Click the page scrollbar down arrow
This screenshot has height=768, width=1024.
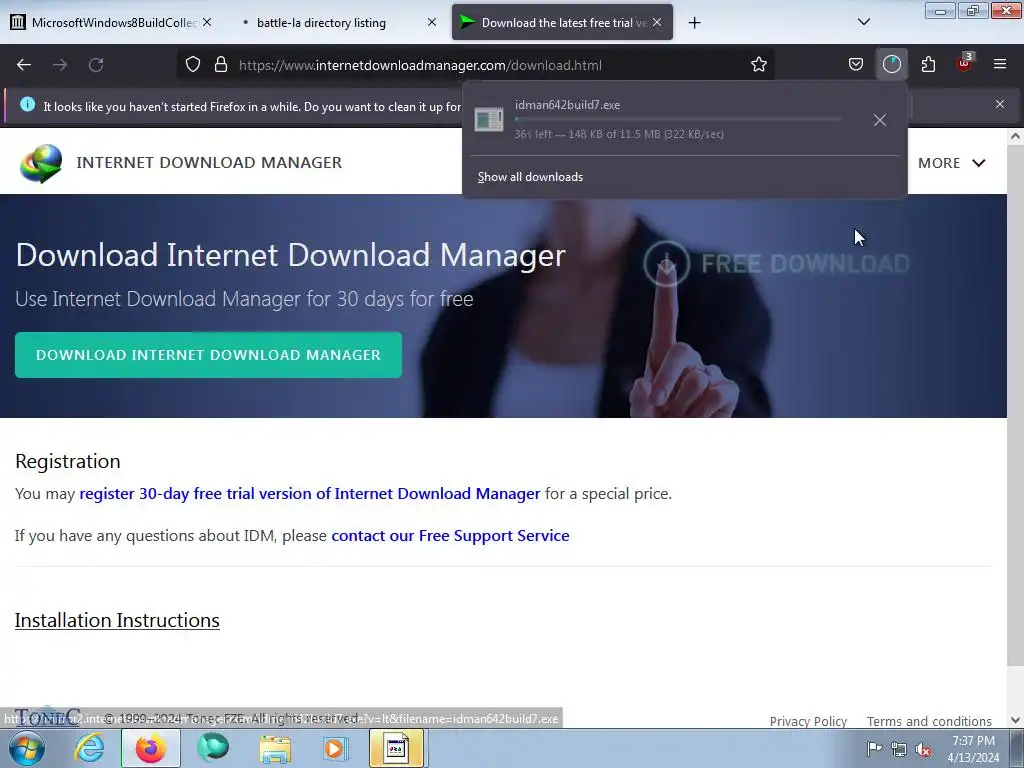(x=1015, y=720)
